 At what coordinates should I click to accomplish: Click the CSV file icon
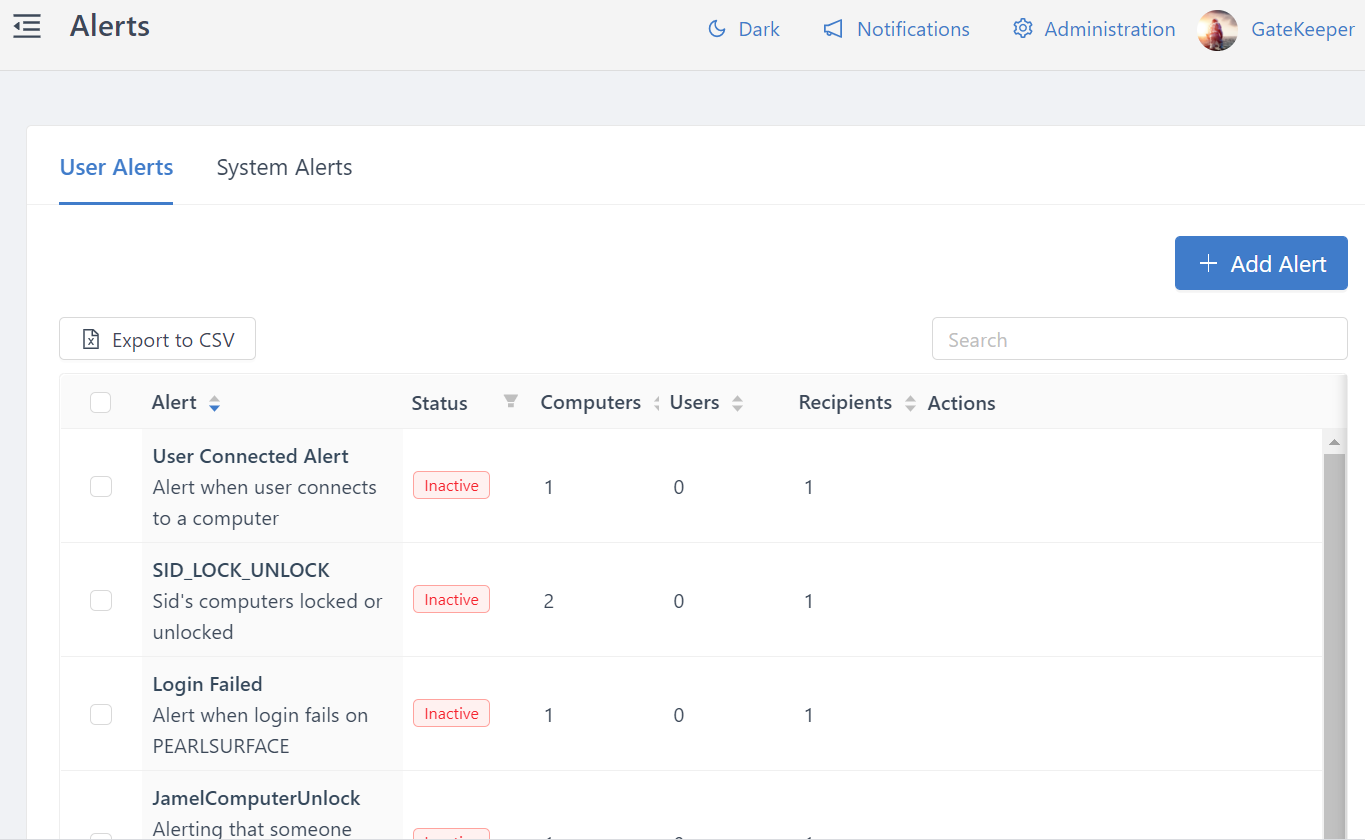(x=91, y=340)
